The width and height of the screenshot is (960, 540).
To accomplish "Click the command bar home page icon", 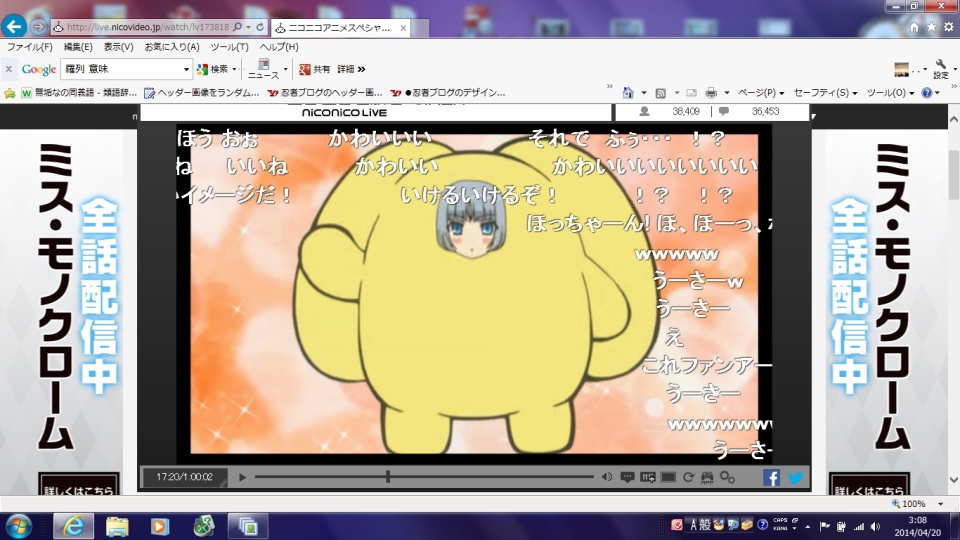I will coord(628,93).
